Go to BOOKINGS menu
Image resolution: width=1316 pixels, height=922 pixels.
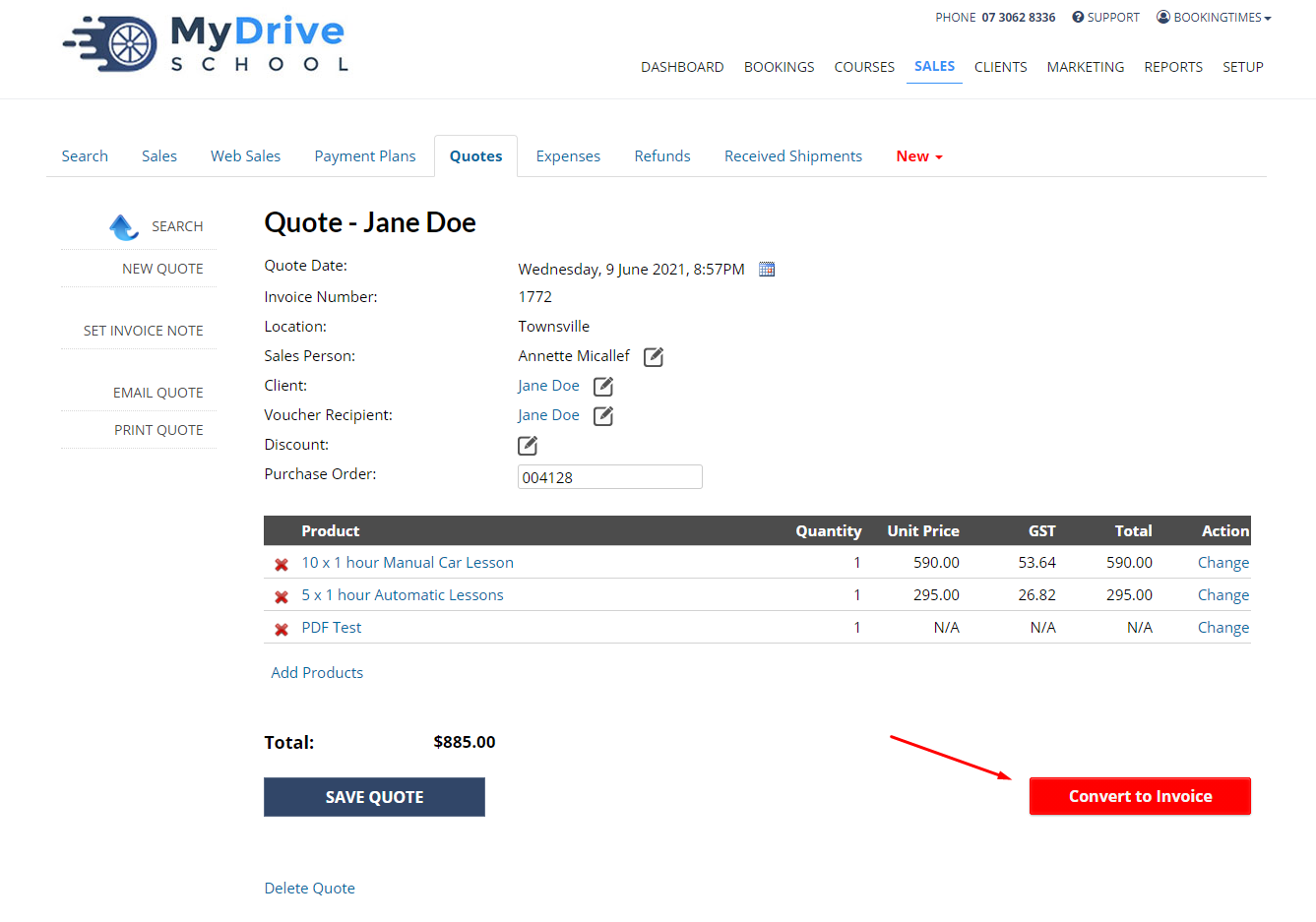tap(780, 67)
